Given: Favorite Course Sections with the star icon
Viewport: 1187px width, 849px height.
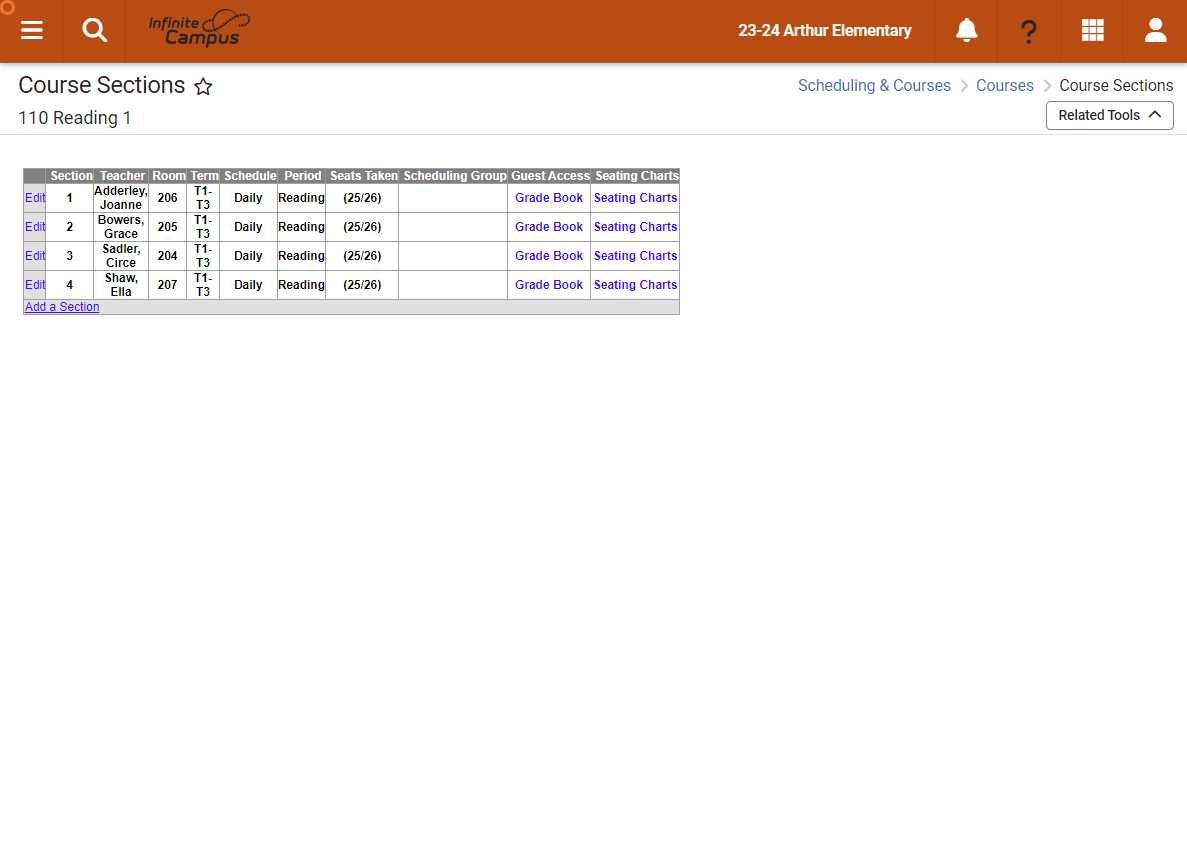Looking at the screenshot, I should pyautogui.click(x=203, y=86).
